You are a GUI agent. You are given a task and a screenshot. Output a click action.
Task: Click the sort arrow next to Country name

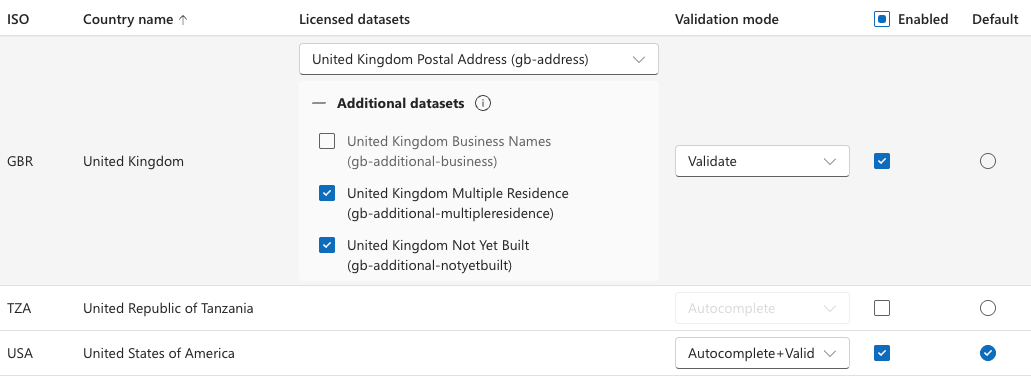click(x=183, y=20)
